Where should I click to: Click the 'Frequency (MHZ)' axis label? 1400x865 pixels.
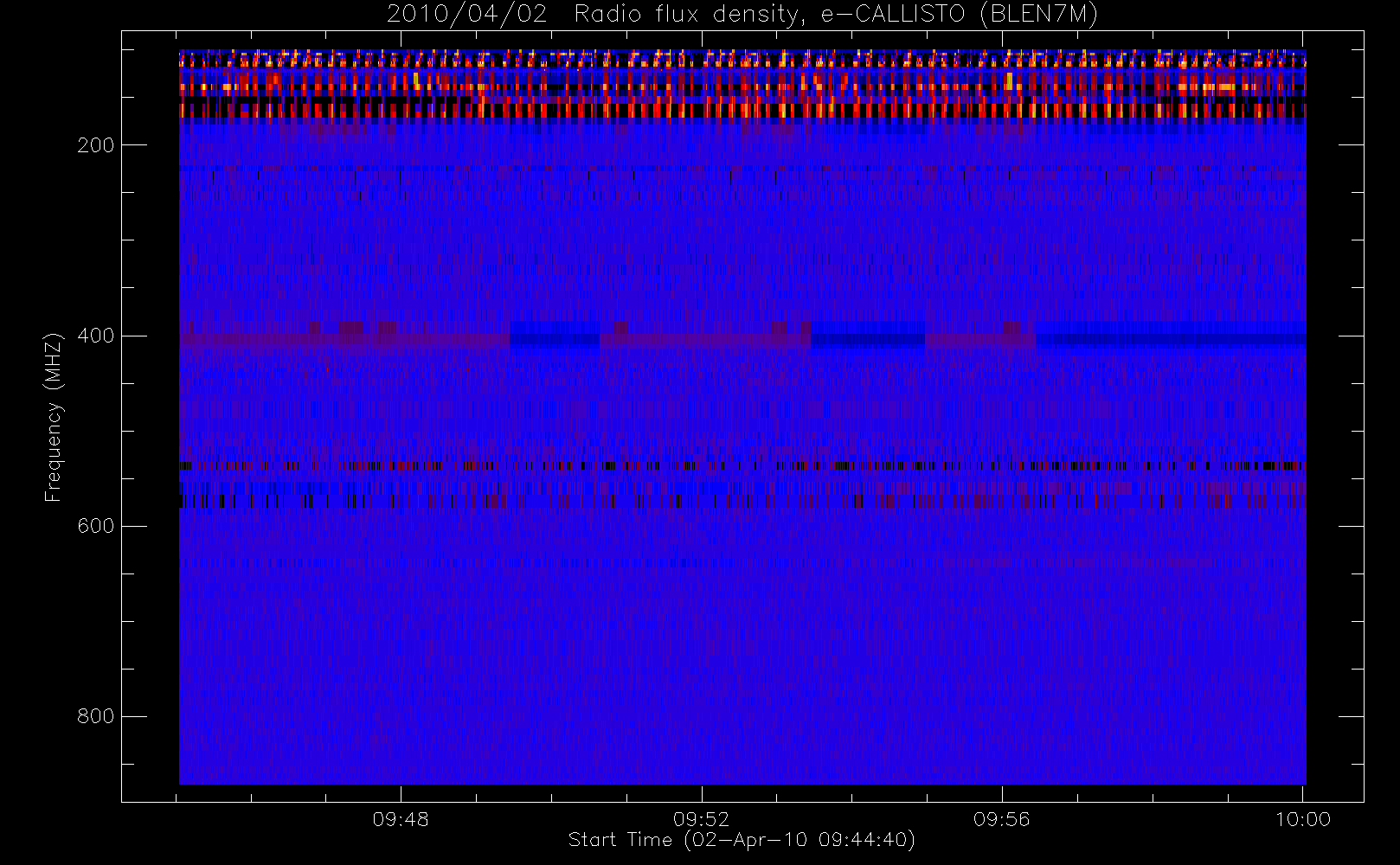point(54,417)
